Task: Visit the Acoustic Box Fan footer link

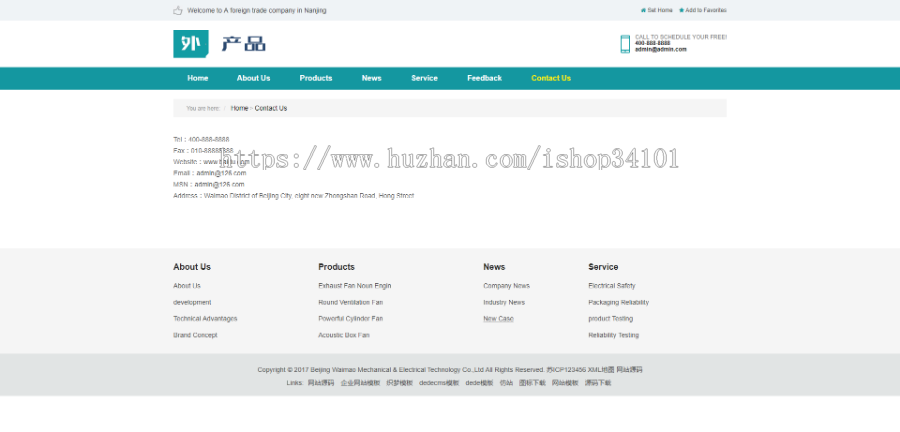Action: pyautogui.click(x=343, y=335)
